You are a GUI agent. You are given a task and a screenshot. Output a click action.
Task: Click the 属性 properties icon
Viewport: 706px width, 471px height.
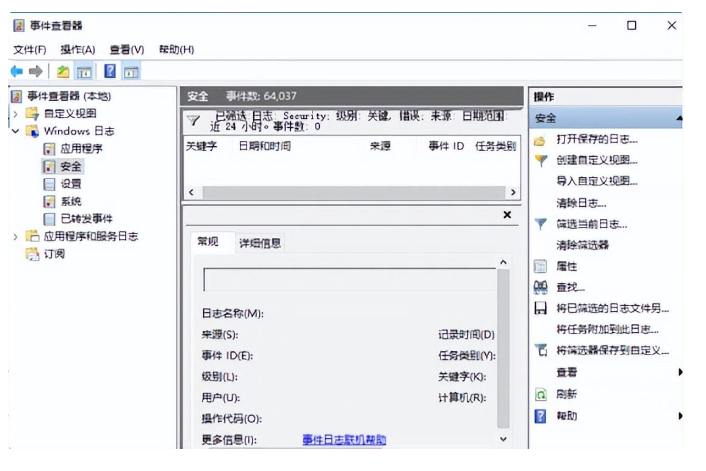pos(540,266)
